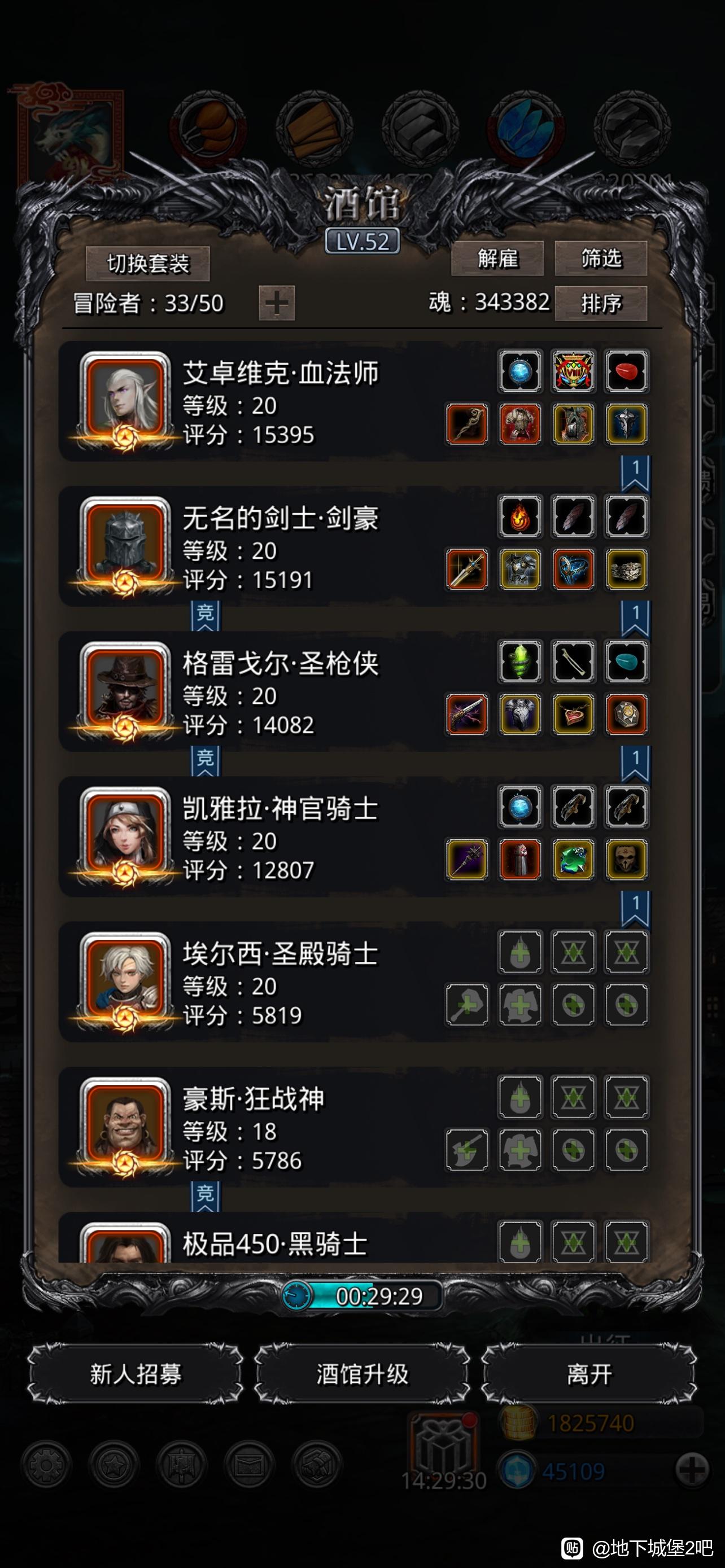
Task: Select 艾卓维克's red gem slot
Action: tap(626, 371)
